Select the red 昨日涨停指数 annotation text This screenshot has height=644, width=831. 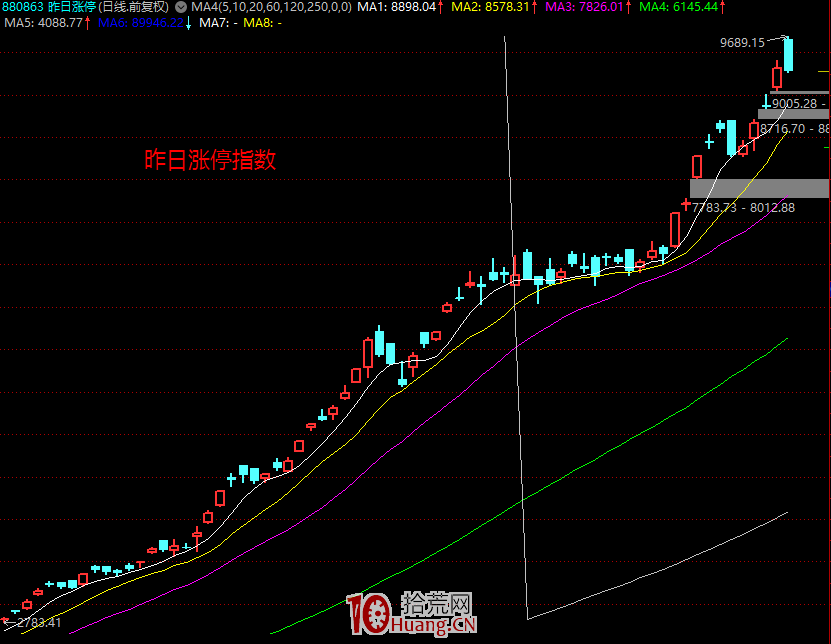pyautogui.click(x=210, y=160)
